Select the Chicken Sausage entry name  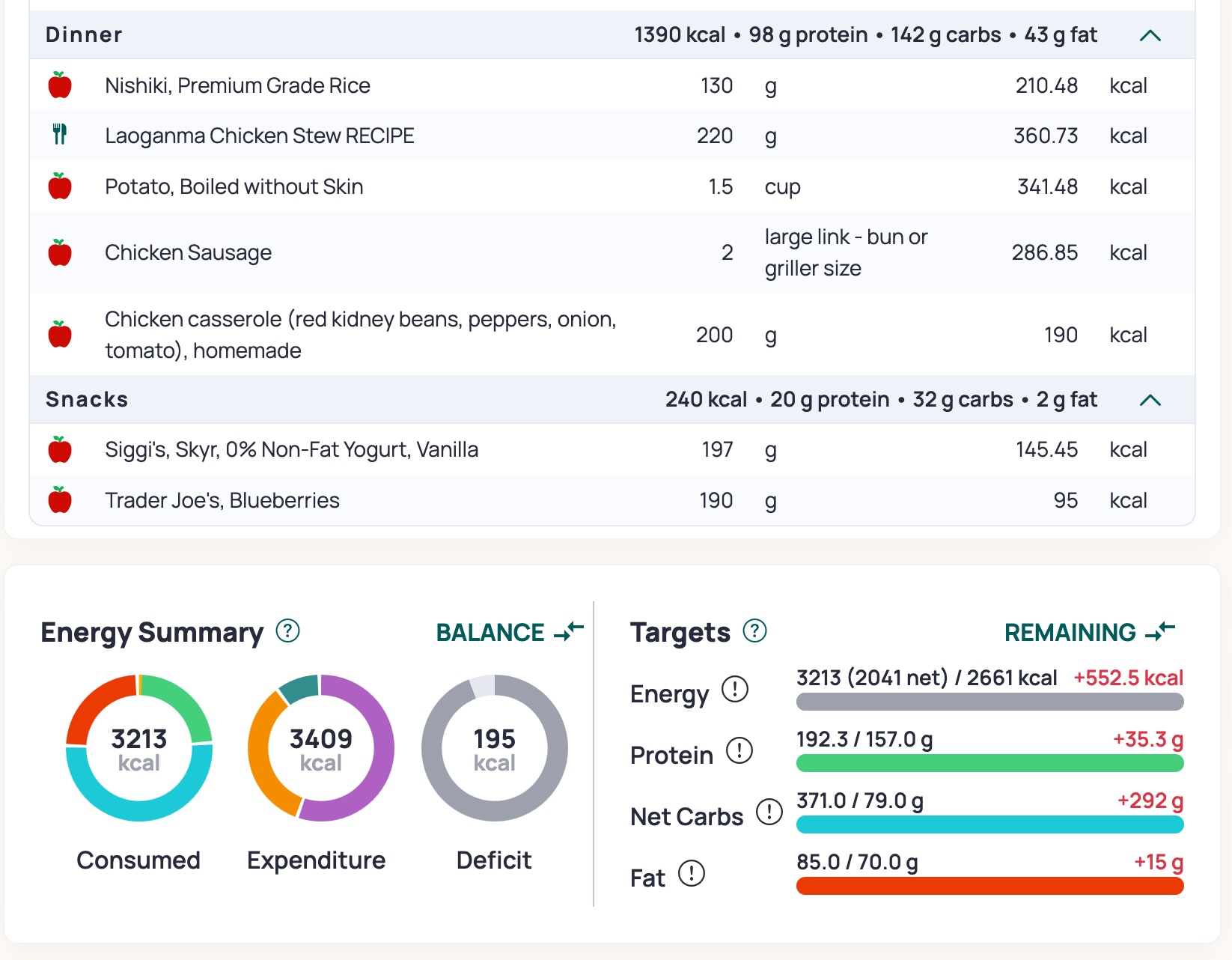tap(188, 252)
